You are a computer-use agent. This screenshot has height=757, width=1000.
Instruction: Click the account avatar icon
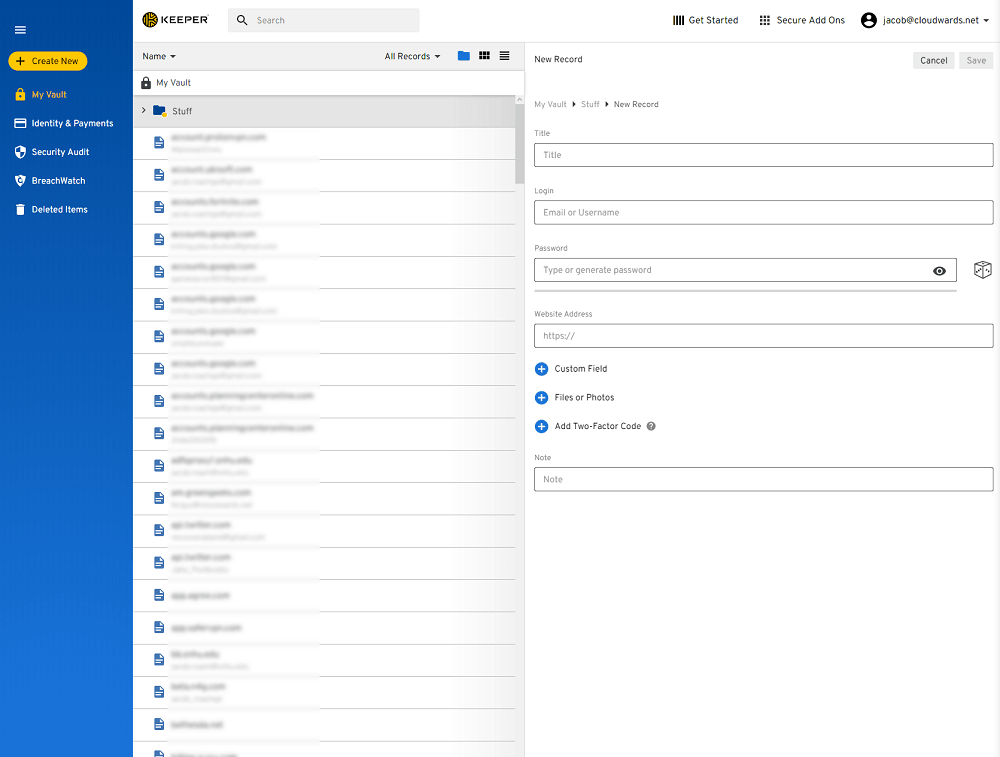point(869,20)
